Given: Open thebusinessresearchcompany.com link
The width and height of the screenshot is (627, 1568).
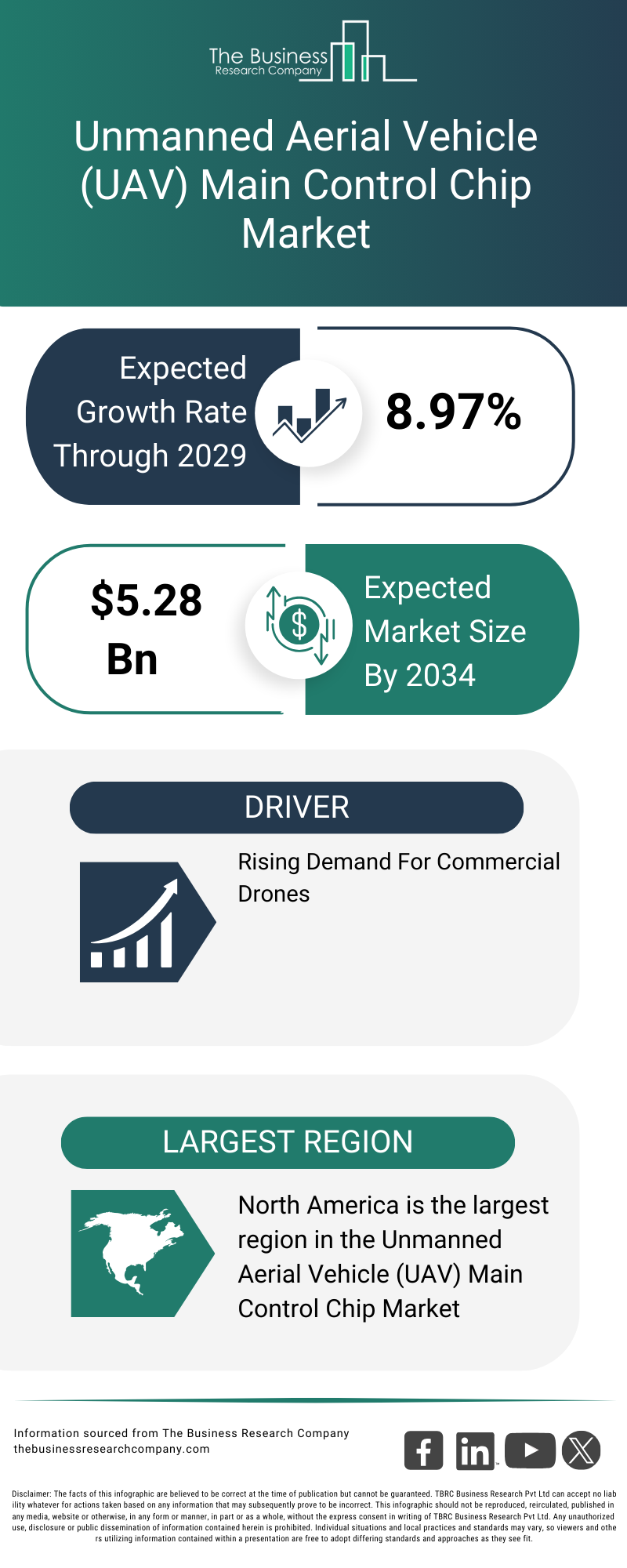Looking at the screenshot, I should coord(111,1449).
